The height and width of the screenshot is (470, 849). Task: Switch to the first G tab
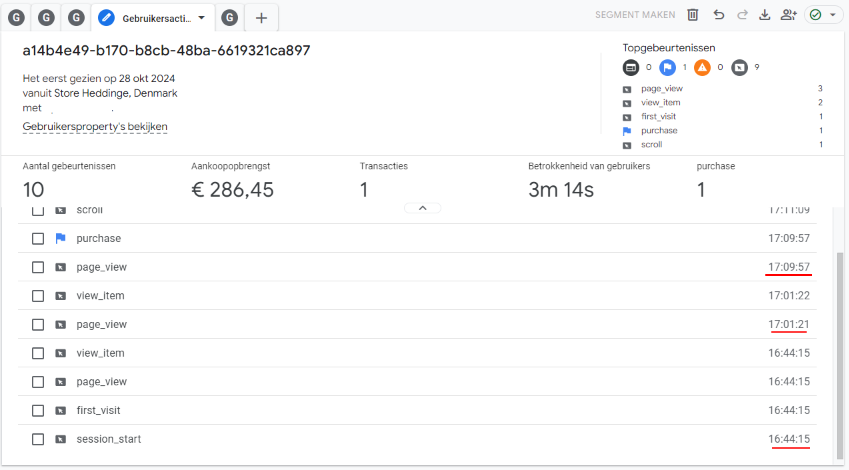[x=16, y=17]
